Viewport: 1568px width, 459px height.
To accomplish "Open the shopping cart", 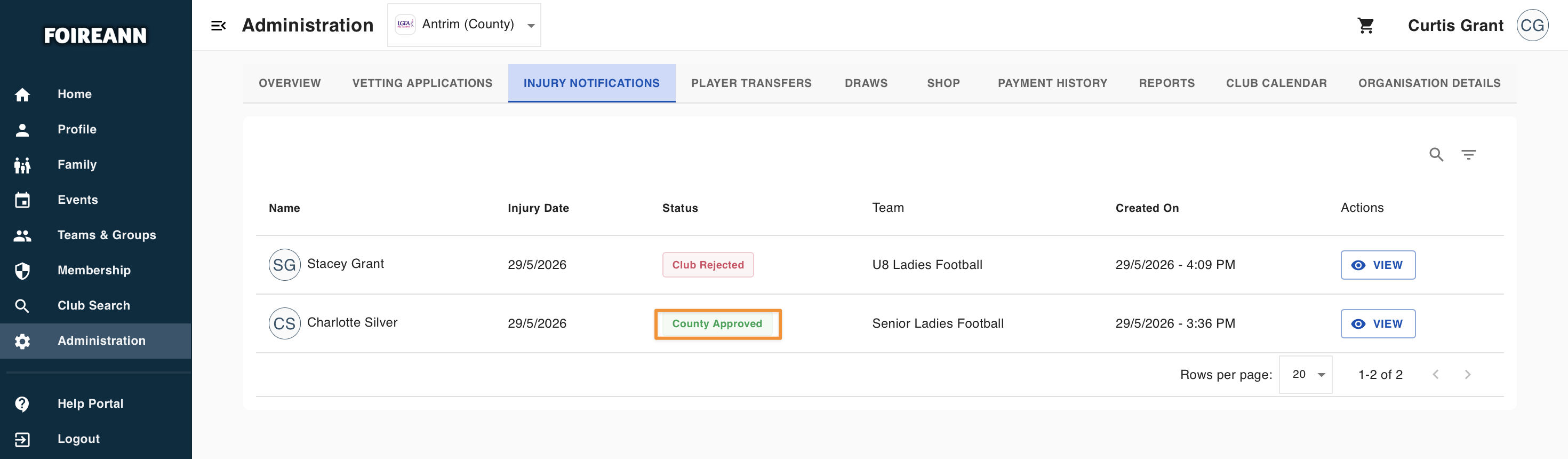I will point(1365,26).
